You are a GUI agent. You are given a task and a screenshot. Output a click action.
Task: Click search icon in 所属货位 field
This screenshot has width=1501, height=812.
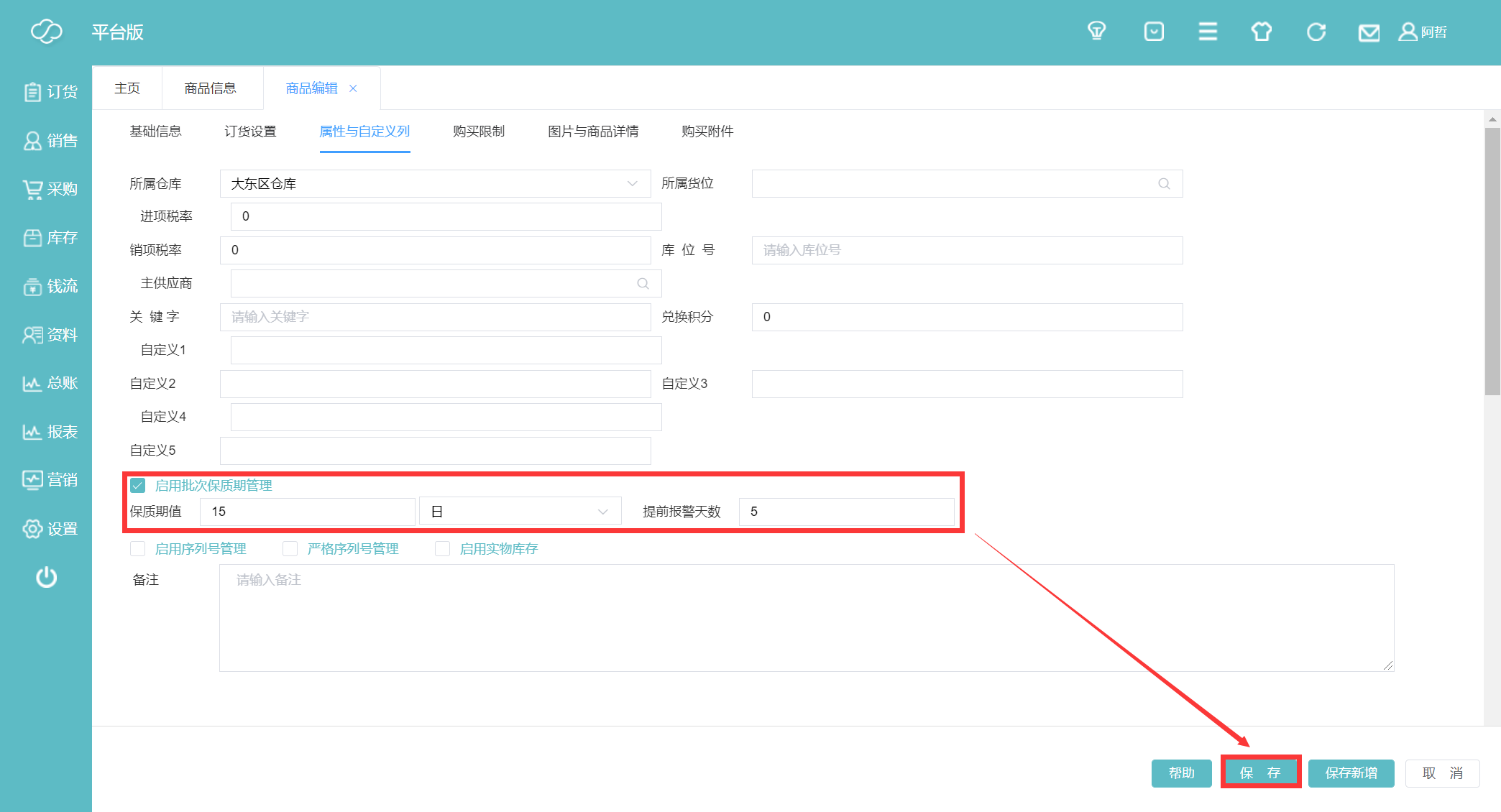(1164, 184)
